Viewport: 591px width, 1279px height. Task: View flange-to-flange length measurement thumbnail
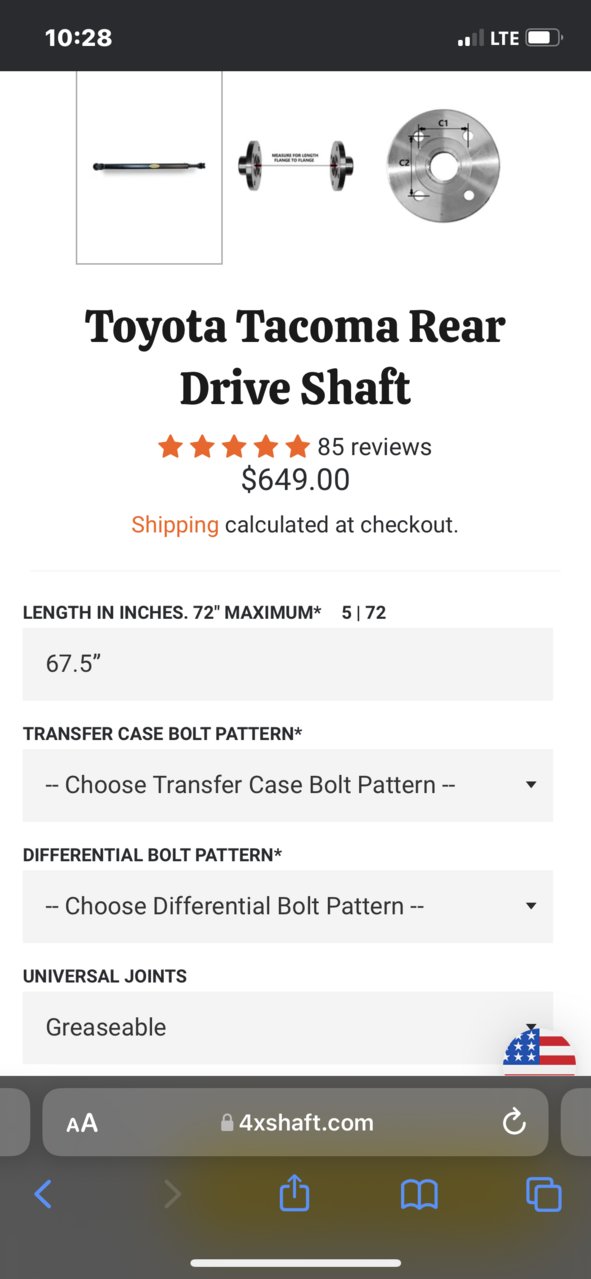coord(297,165)
